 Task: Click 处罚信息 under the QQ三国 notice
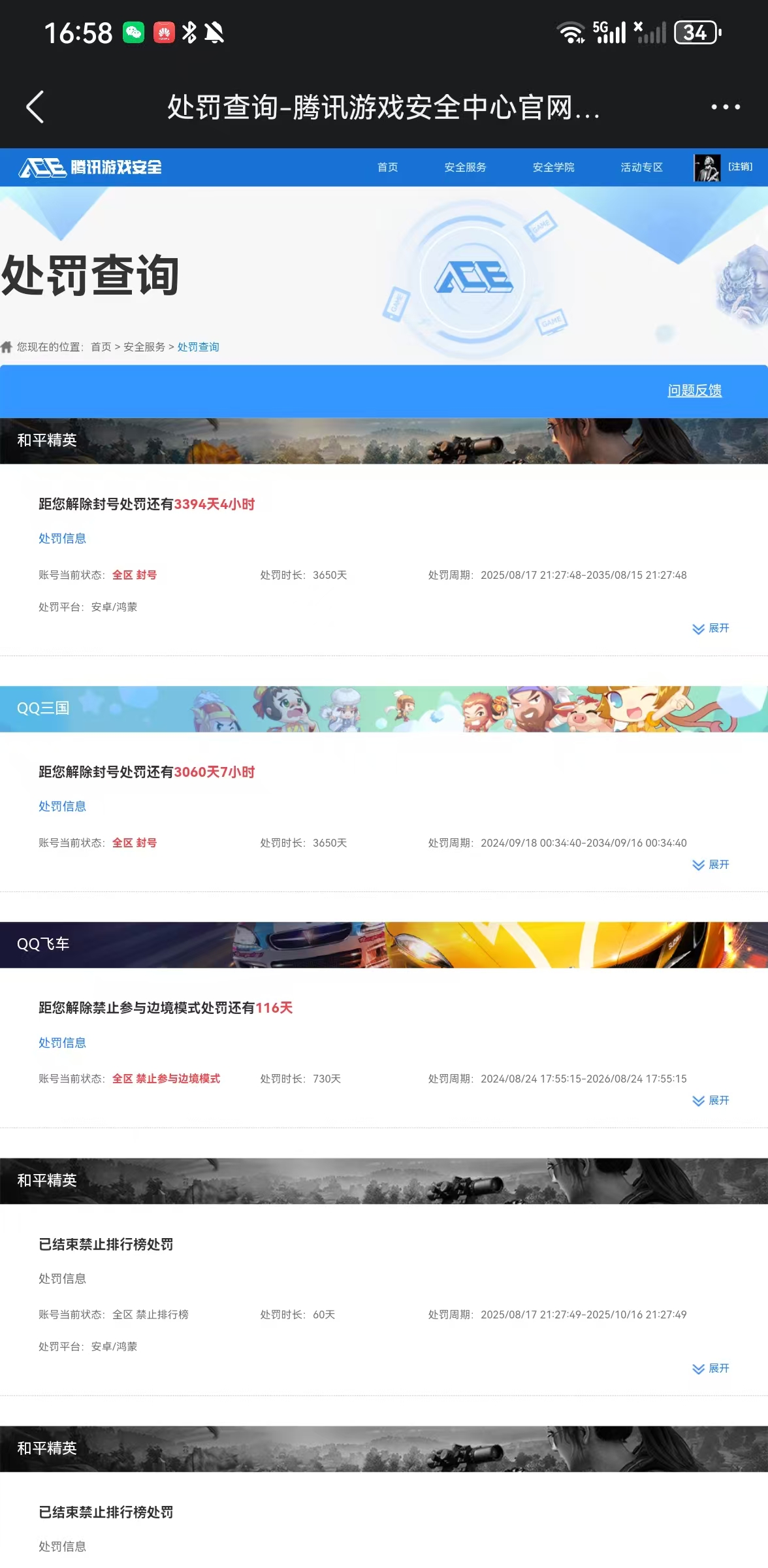[x=63, y=806]
